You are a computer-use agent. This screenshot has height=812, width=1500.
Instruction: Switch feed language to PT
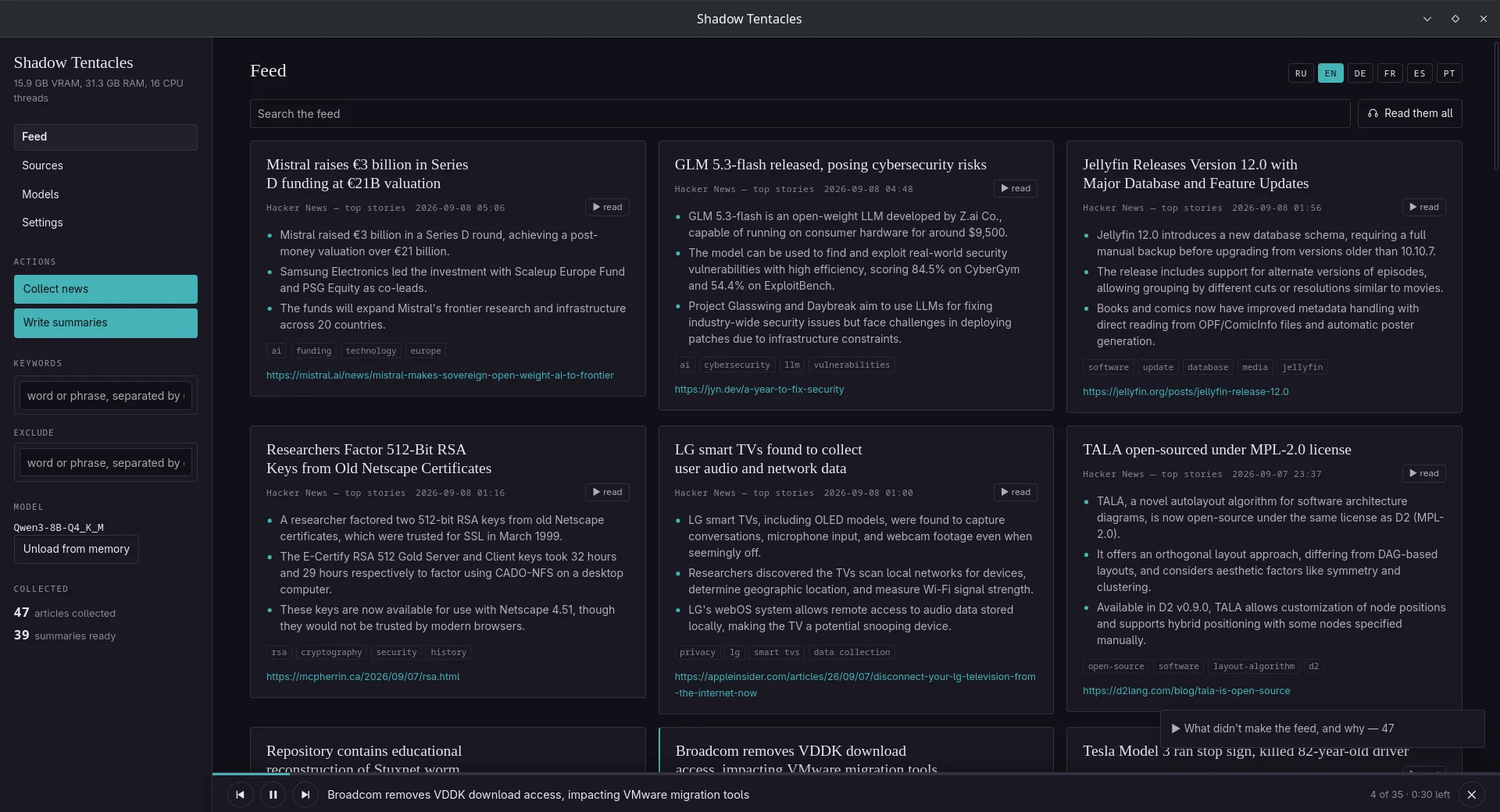pos(1449,73)
